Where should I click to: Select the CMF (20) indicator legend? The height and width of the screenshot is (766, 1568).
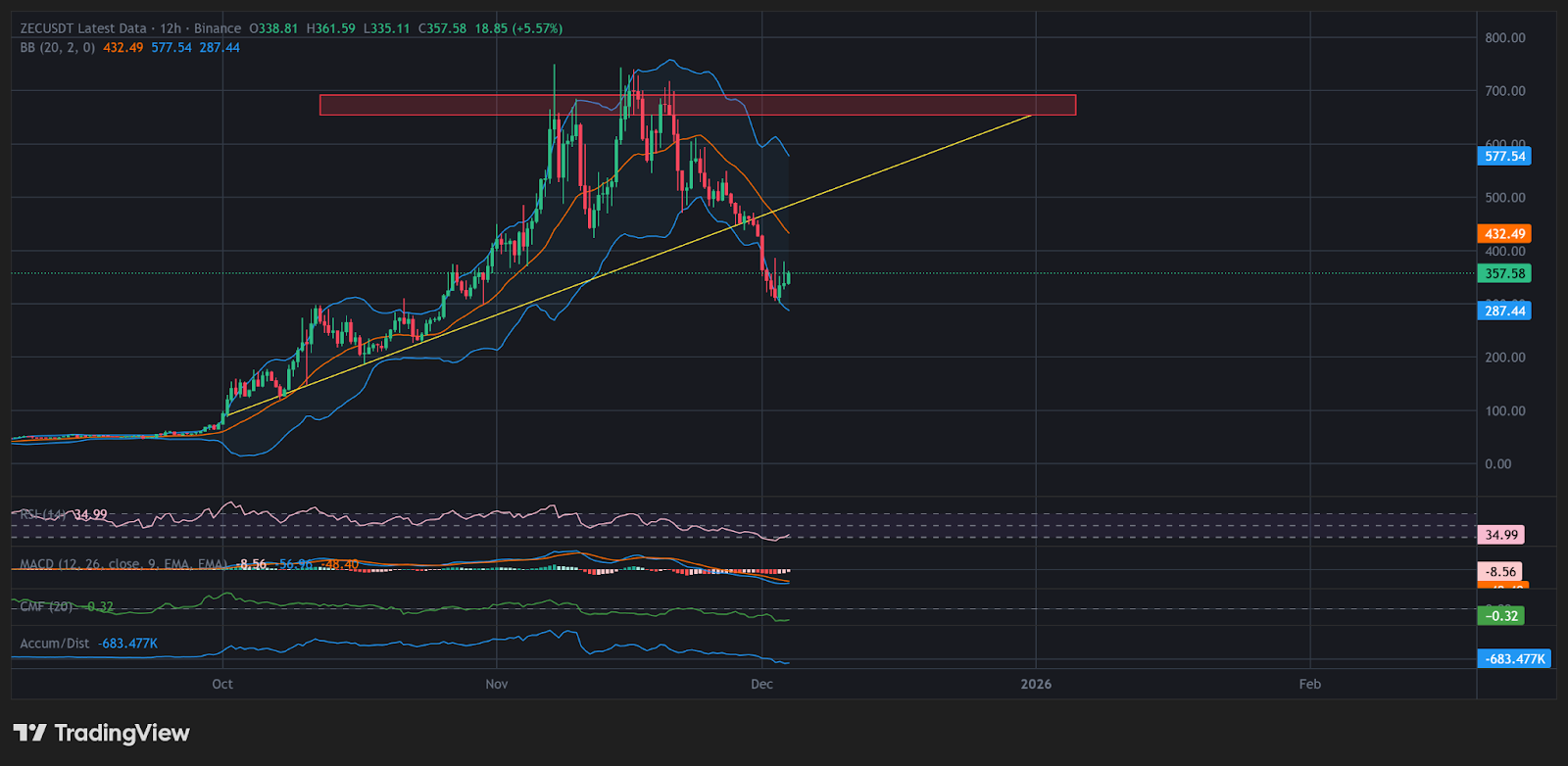(46, 606)
